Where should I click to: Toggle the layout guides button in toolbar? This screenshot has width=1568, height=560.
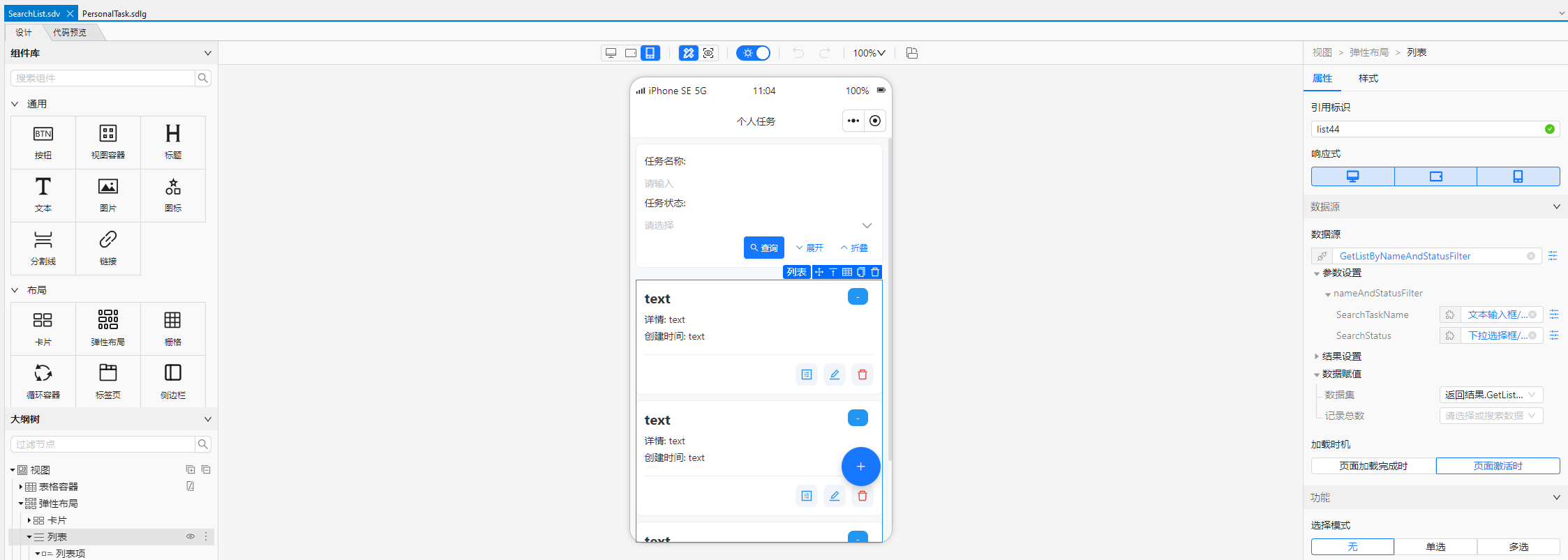click(x=689, y=53)
